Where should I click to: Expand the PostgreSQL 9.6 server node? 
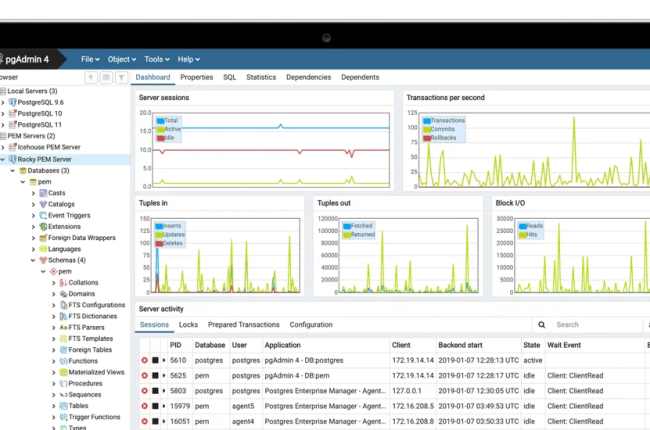(x=3, y=102)
